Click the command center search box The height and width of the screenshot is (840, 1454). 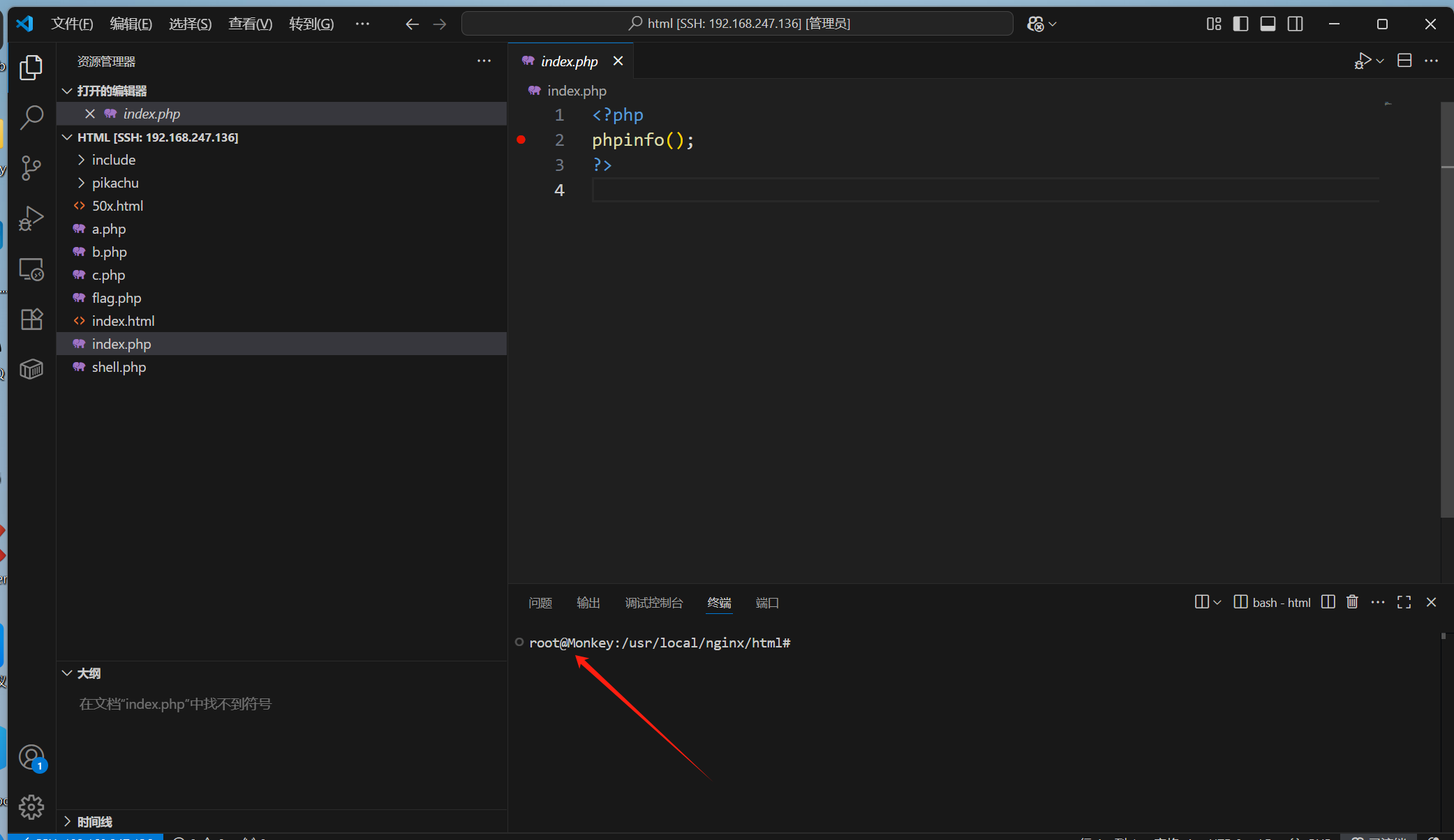737,24
